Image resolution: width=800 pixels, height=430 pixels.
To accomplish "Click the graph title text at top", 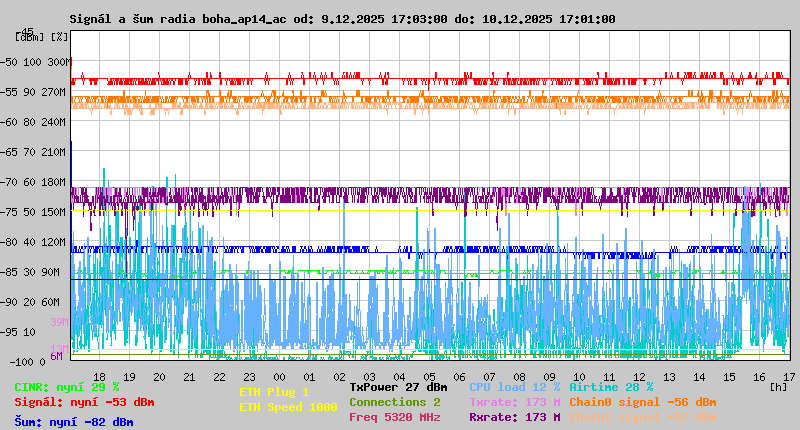I will (342, 19).
